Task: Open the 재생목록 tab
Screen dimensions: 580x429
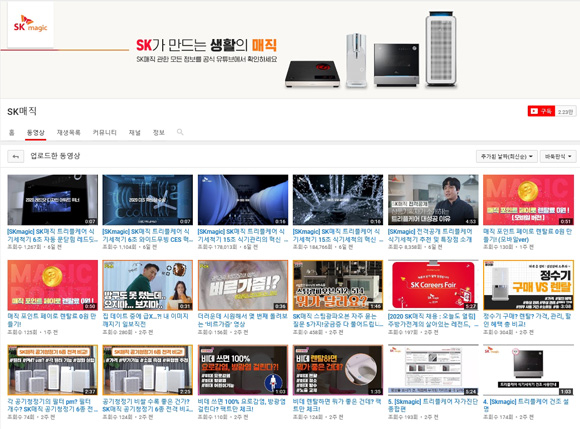Action: pyautogui.click(x=68, y=132)
